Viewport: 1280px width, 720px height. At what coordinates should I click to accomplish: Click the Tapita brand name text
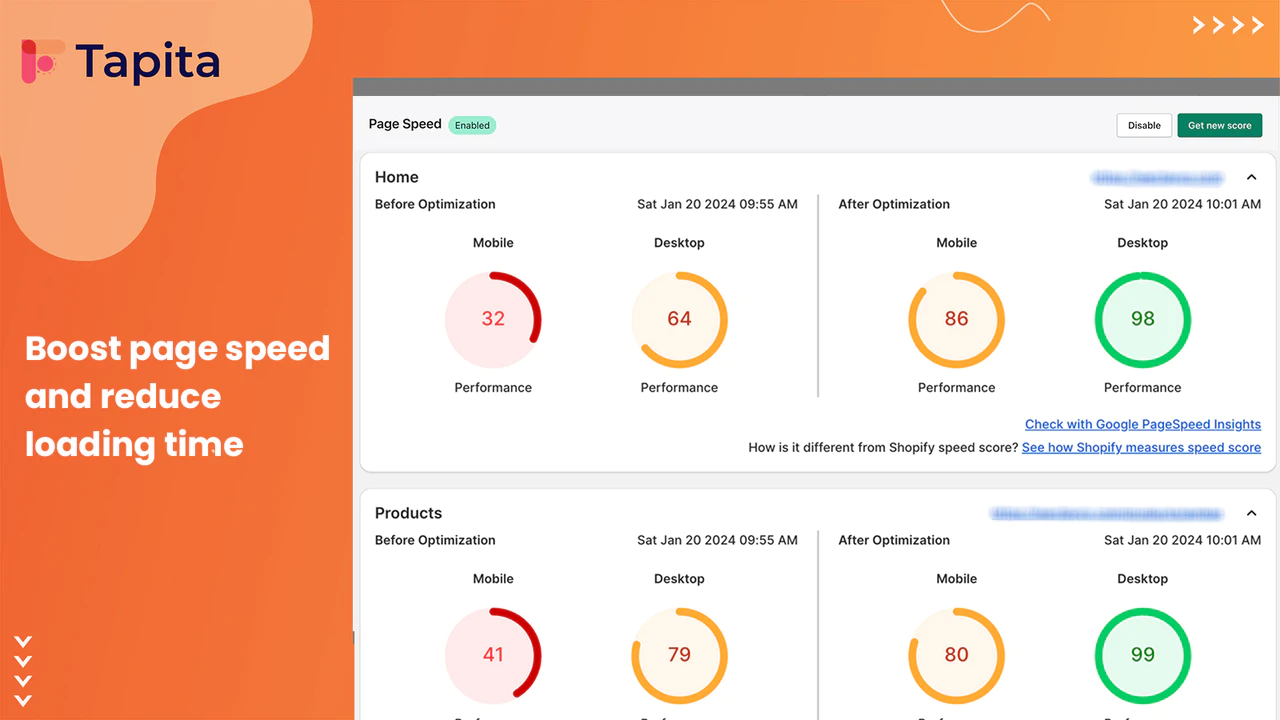148,63
